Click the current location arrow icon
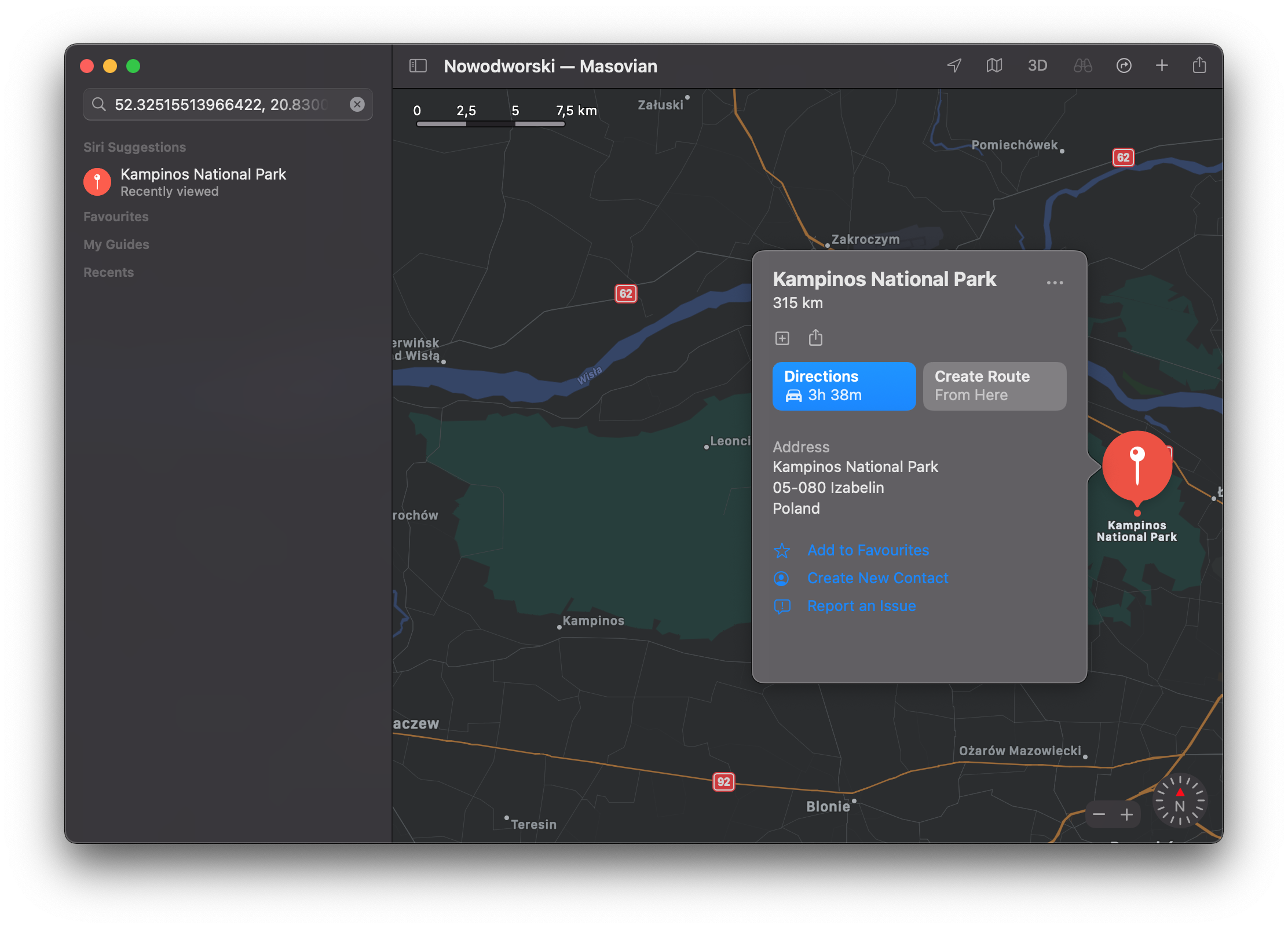Viewport: 1288px width, 929px height. (954, 65)
